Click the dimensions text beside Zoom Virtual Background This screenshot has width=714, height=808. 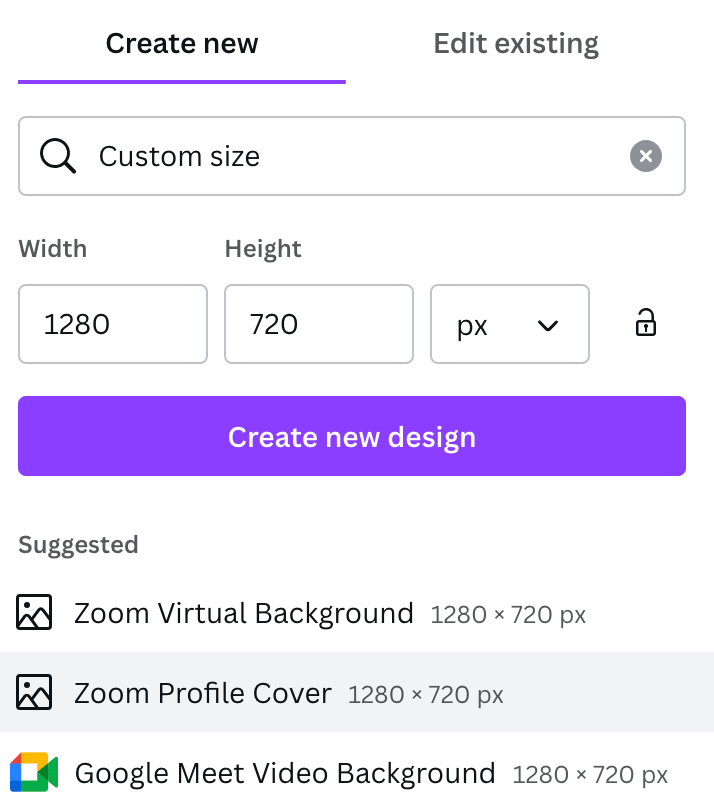pyautogui.click(x=508, y=615)
